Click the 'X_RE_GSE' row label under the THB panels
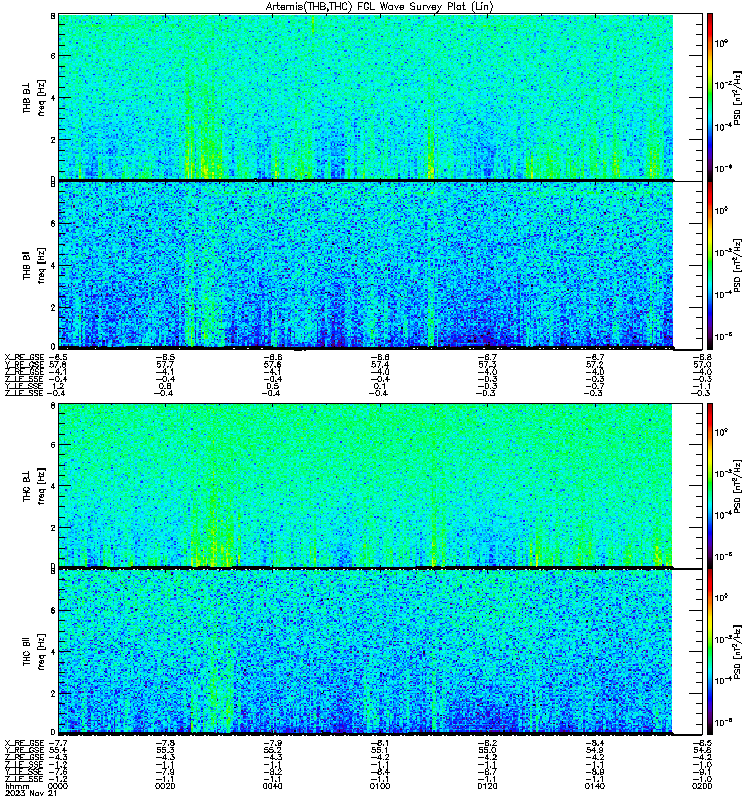Viewport: 750px width, 800px height. 24,357
